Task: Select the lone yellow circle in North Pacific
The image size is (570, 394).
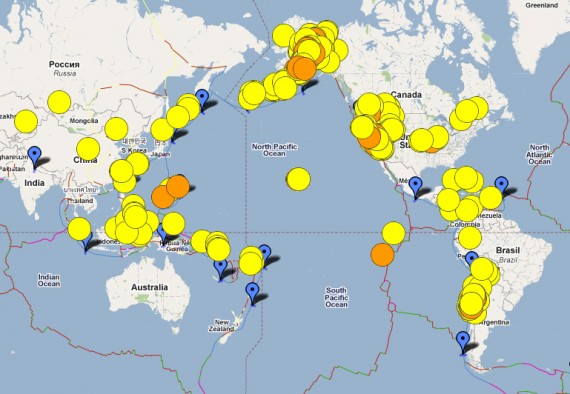Action: [x=298, y=179]
